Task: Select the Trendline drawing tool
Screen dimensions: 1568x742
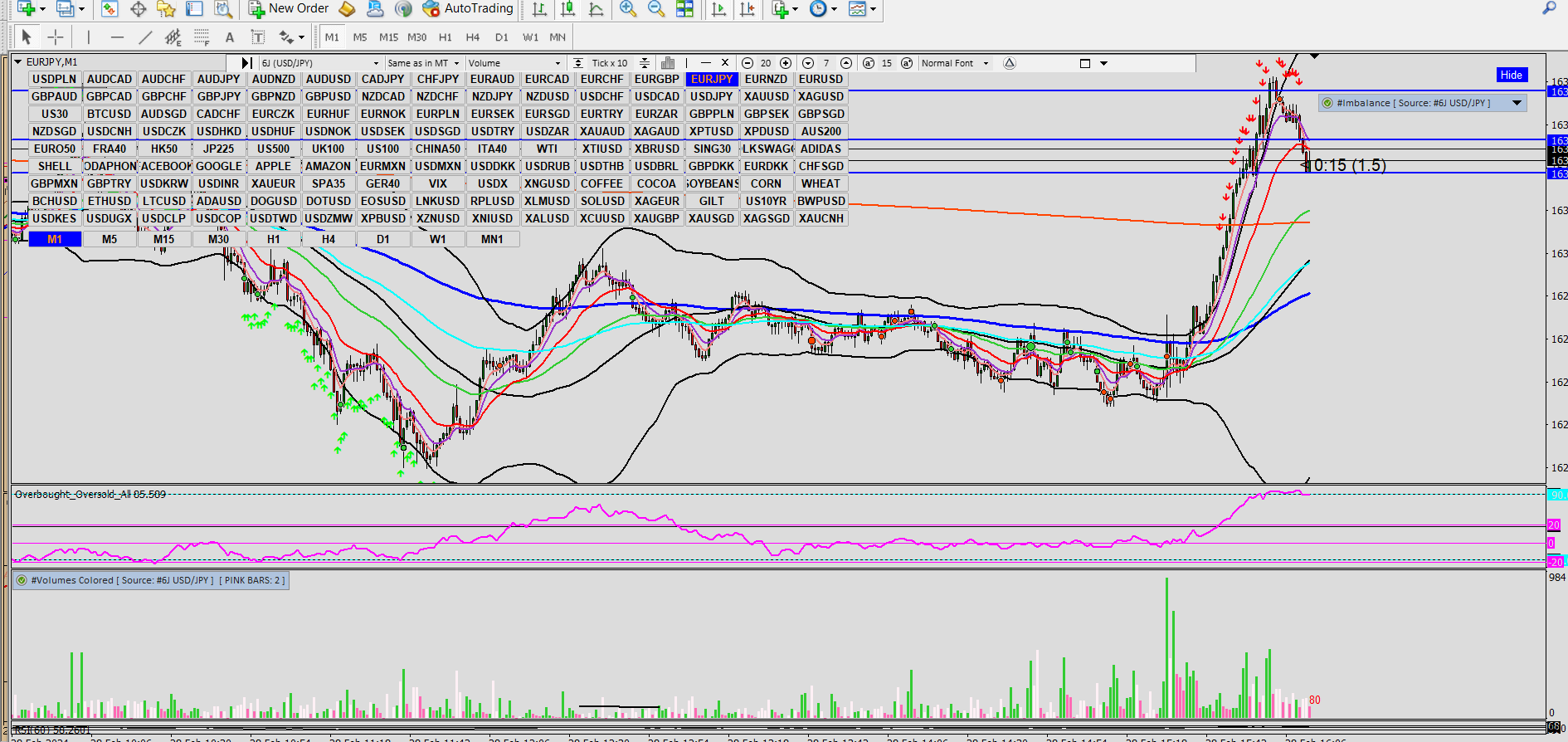Action: tap(145, 37)
